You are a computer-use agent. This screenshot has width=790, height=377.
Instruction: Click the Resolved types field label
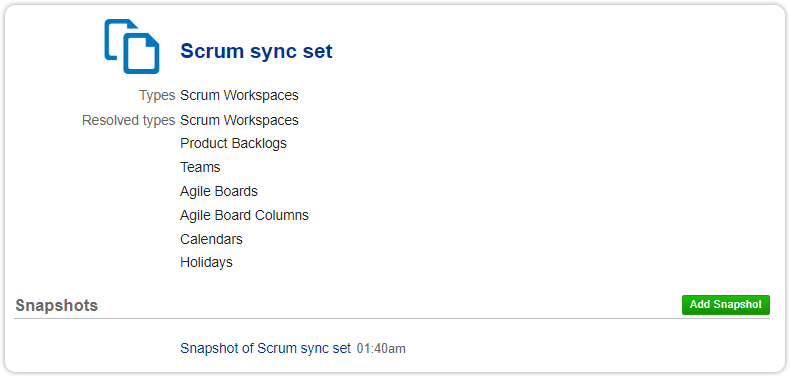tap(128, 121)
